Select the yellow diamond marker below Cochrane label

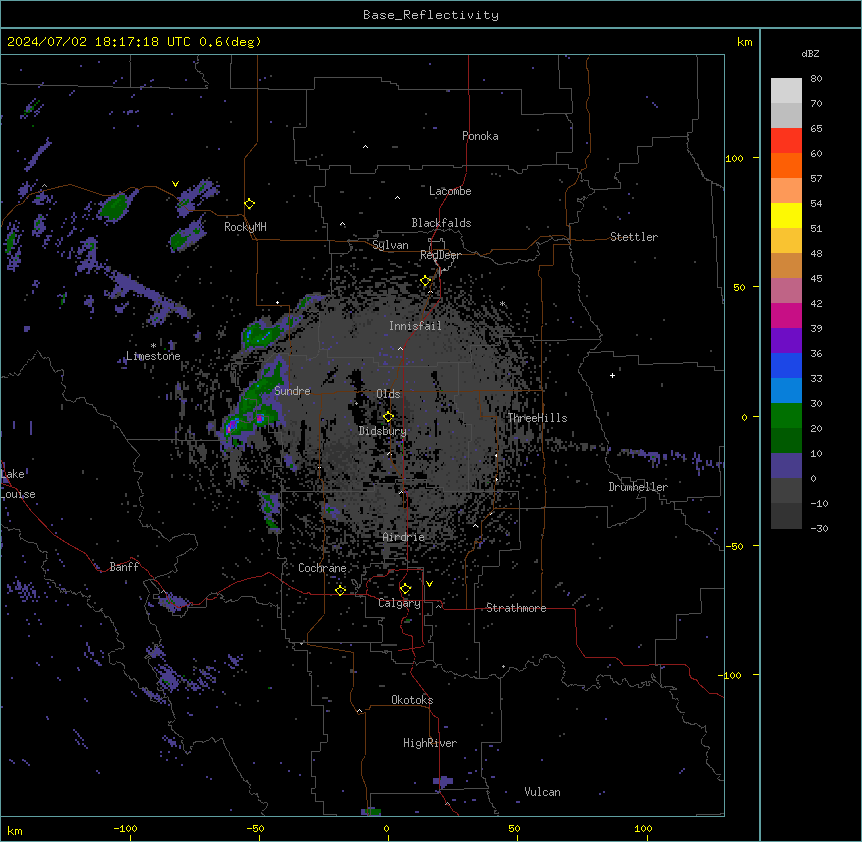click(x=341, y=590)
